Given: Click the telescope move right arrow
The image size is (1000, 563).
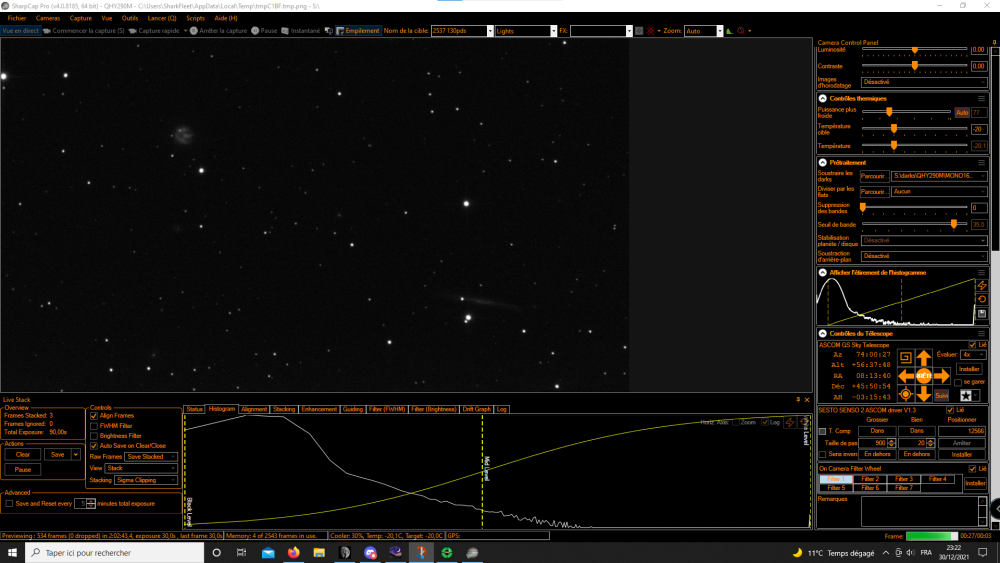Looking at the screenshot, I should 942,376.
